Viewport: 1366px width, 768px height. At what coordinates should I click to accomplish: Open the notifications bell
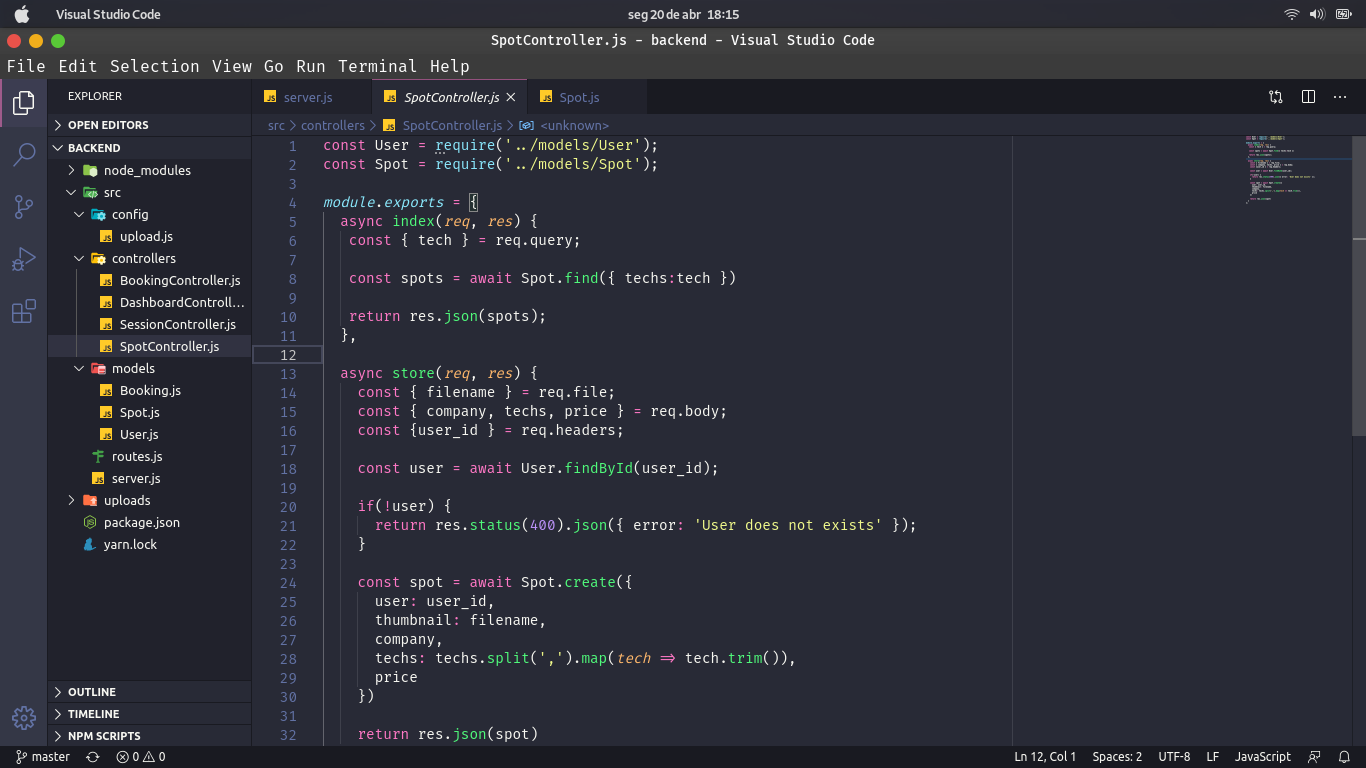(x=1345, y=757)
